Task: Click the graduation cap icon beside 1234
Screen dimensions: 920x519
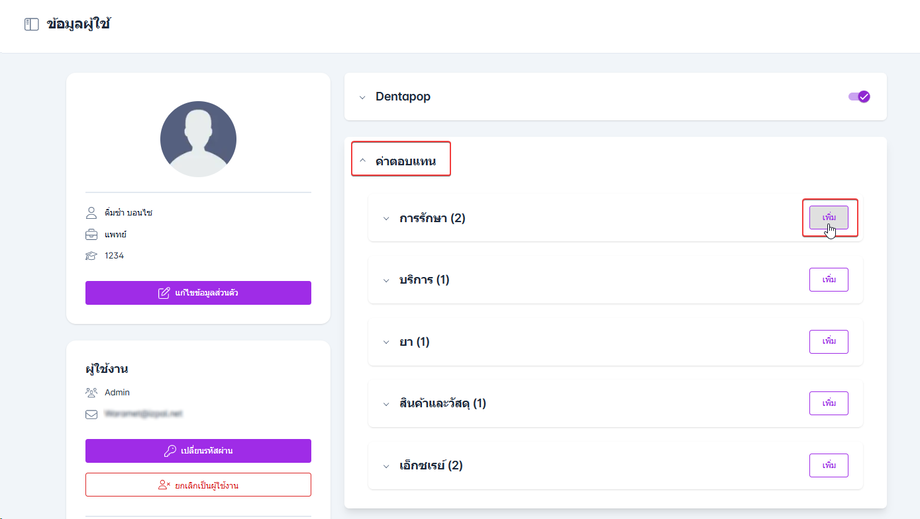Action: tap(91, 256)
